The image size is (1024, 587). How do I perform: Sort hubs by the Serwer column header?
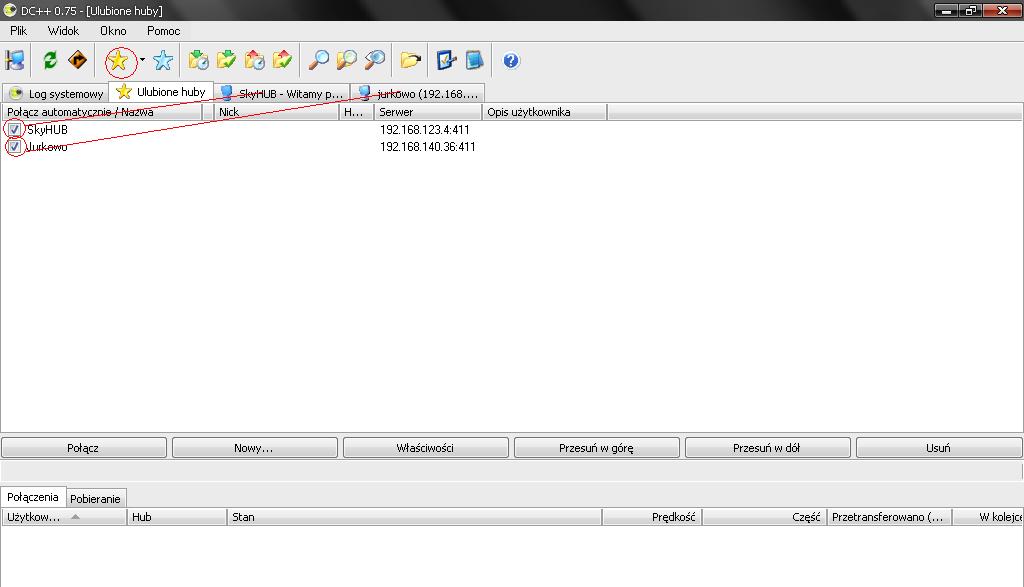point(396,112)
